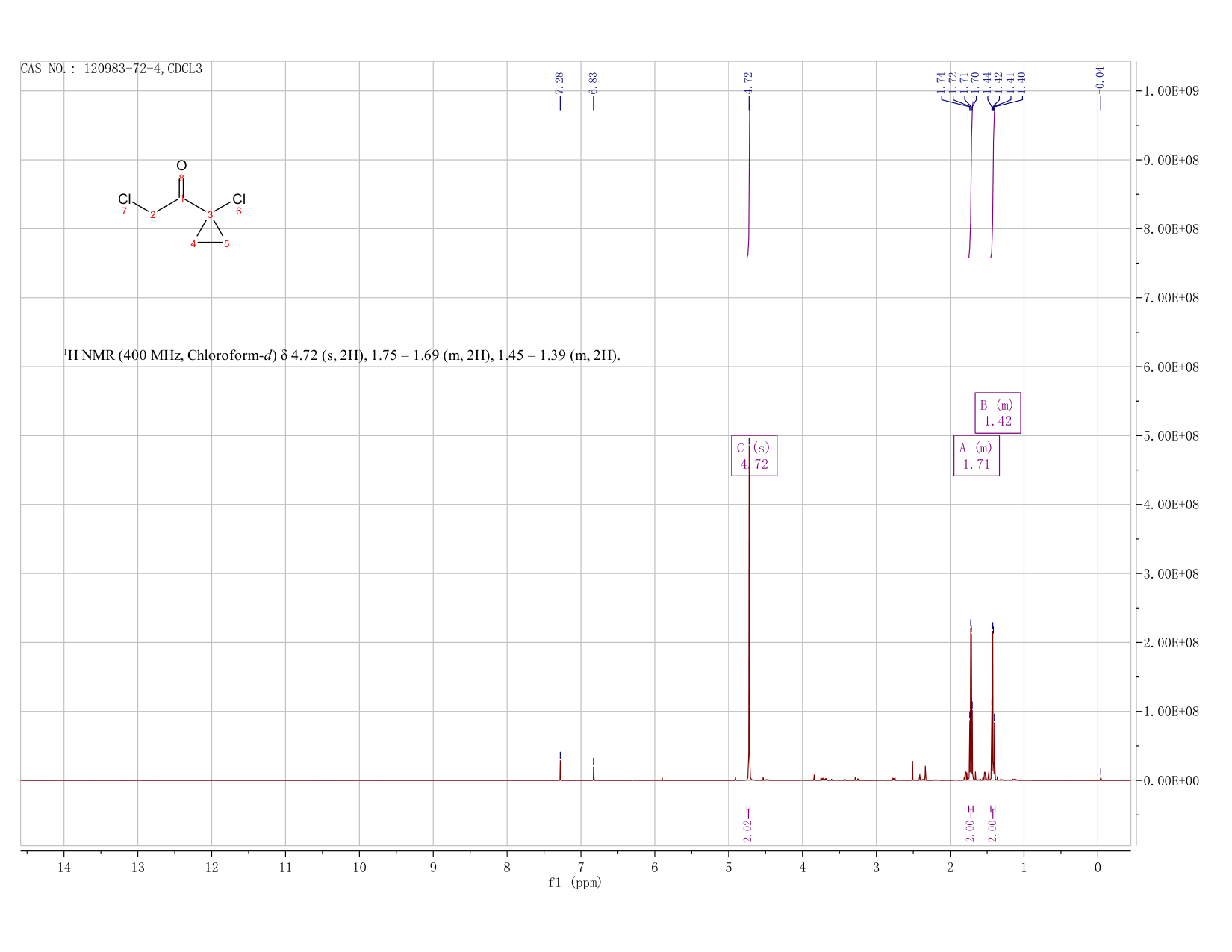
Task: Click the C (s) 4.72 multiplet box
Action: [754, 455]
